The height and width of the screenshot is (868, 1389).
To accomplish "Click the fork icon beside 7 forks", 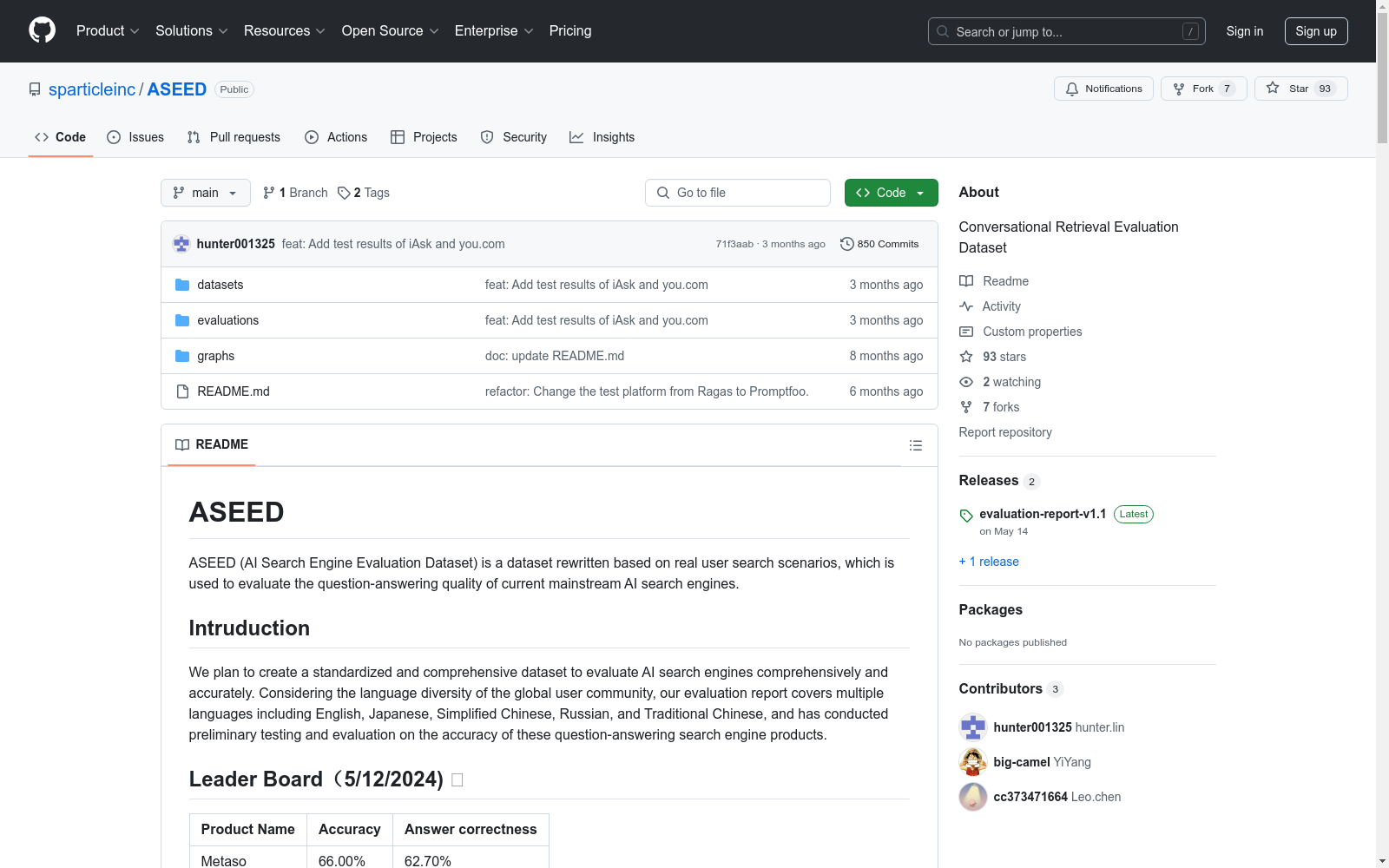I will [966, 407].
